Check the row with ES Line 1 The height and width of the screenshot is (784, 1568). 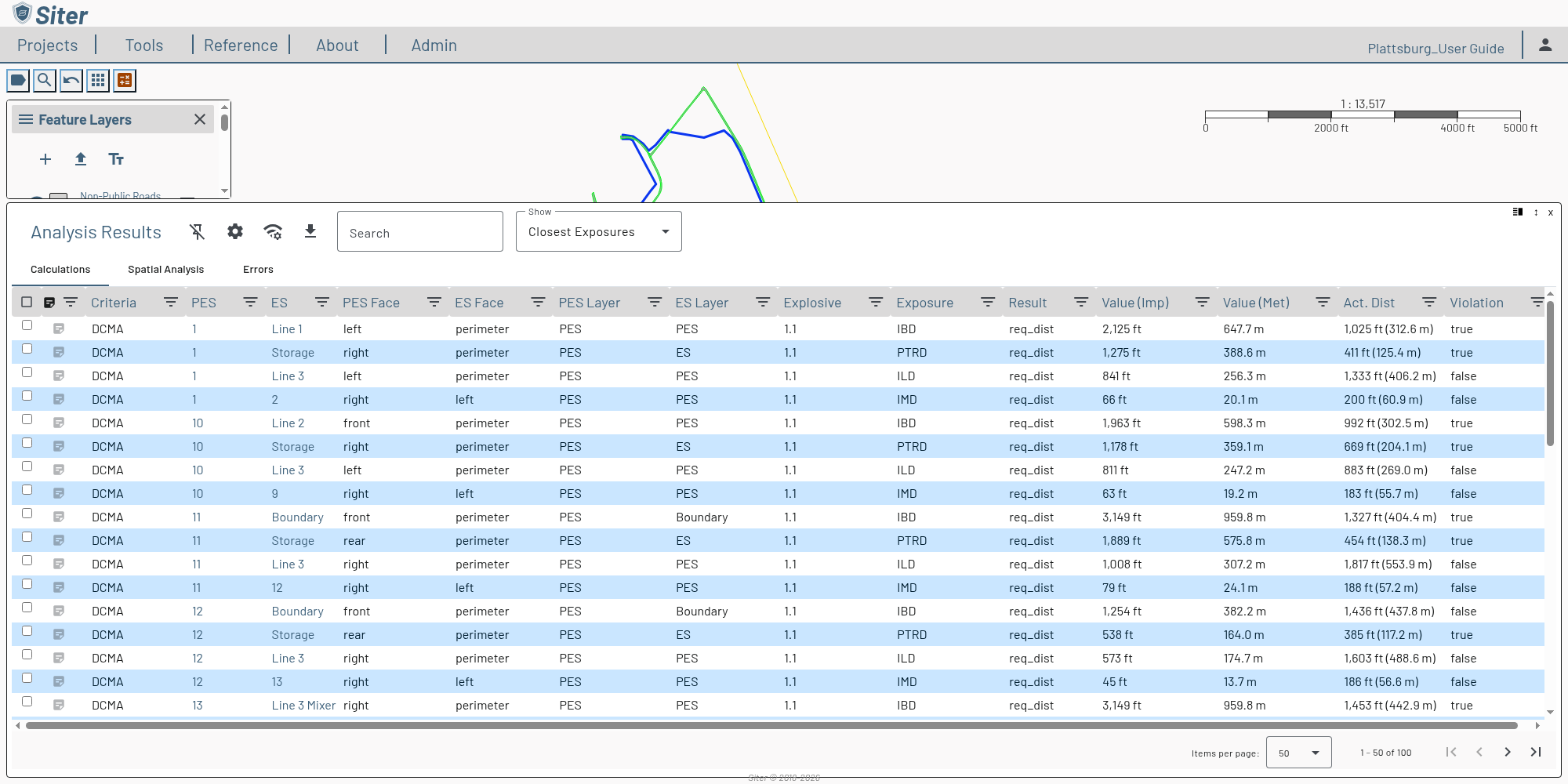(27, 325)
